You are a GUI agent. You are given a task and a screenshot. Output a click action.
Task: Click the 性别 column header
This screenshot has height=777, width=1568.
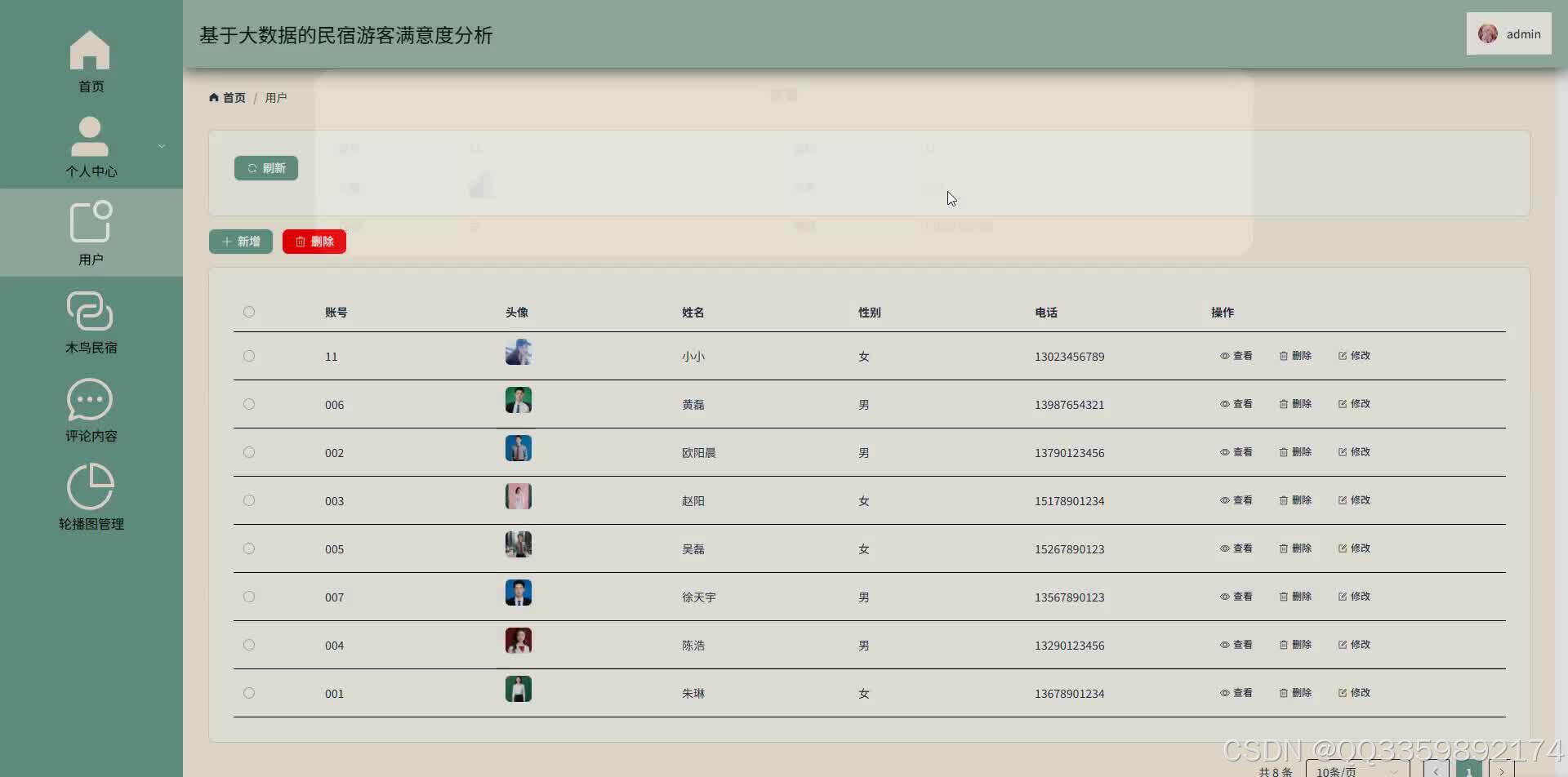click(x=870, y=313)
